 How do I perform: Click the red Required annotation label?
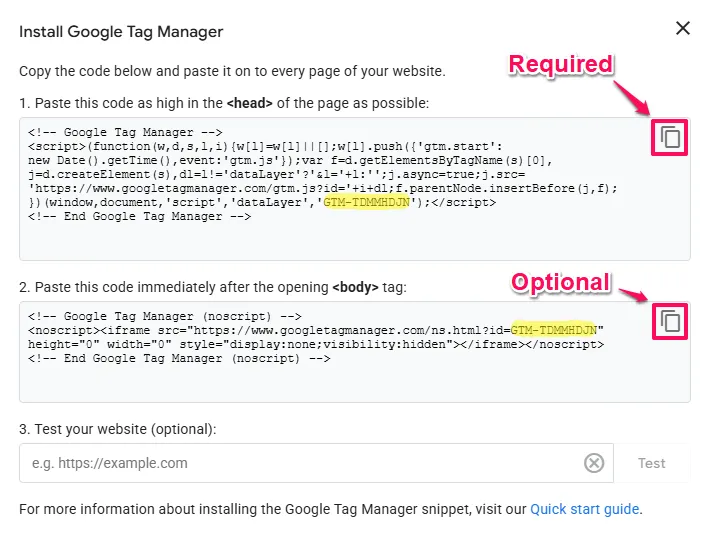click(560, 65)
